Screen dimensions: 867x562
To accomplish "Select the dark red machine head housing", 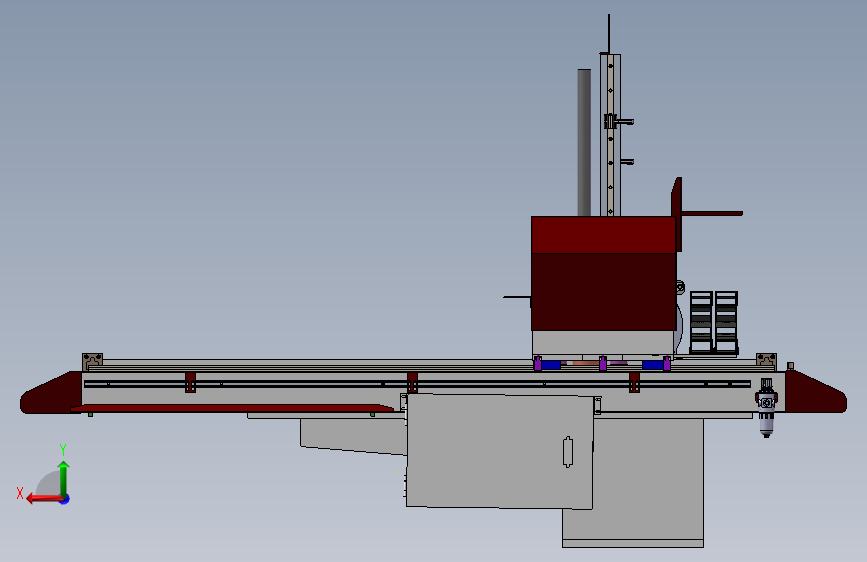I will 603,273.
